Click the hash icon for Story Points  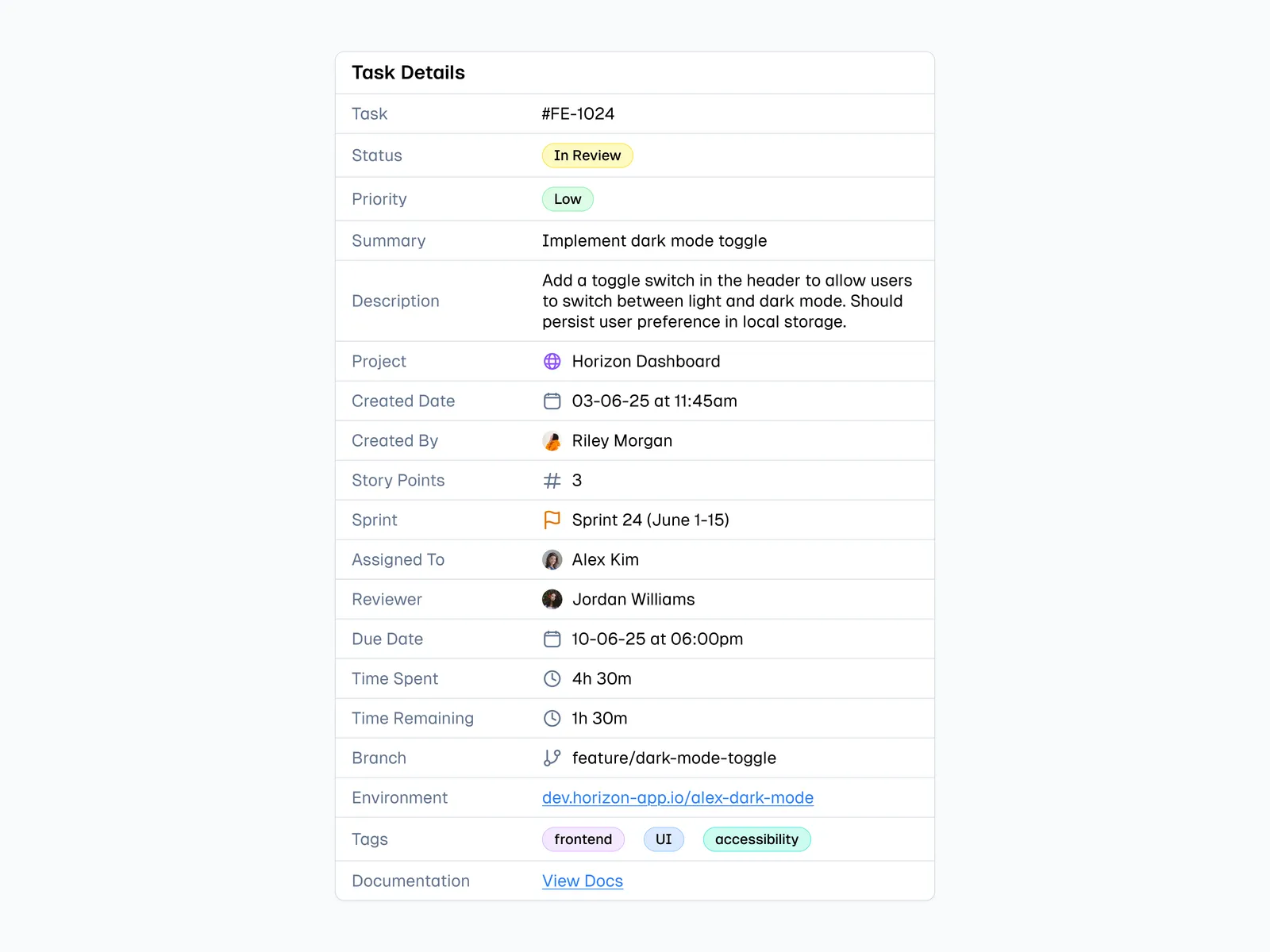[552, 481]
